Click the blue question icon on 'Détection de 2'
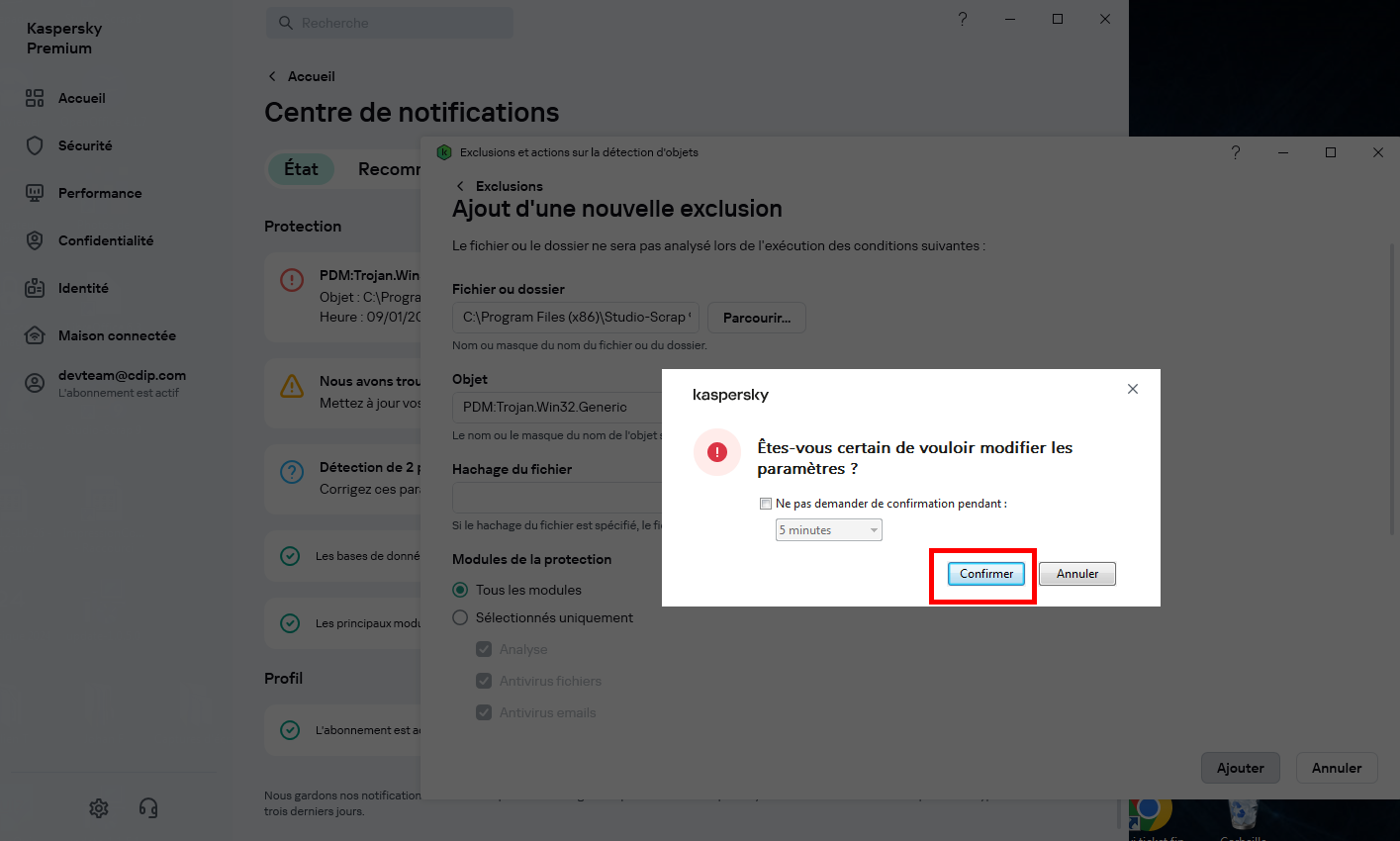 tap(292, 472)
